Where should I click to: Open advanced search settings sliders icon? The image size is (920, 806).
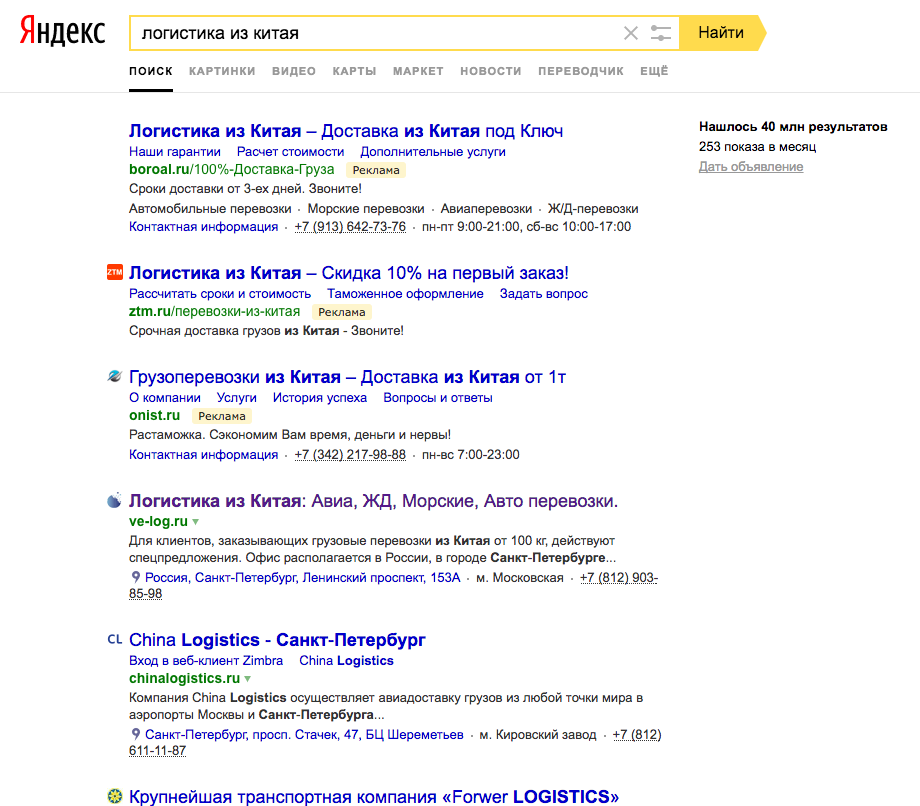click(x=661, y=33)
